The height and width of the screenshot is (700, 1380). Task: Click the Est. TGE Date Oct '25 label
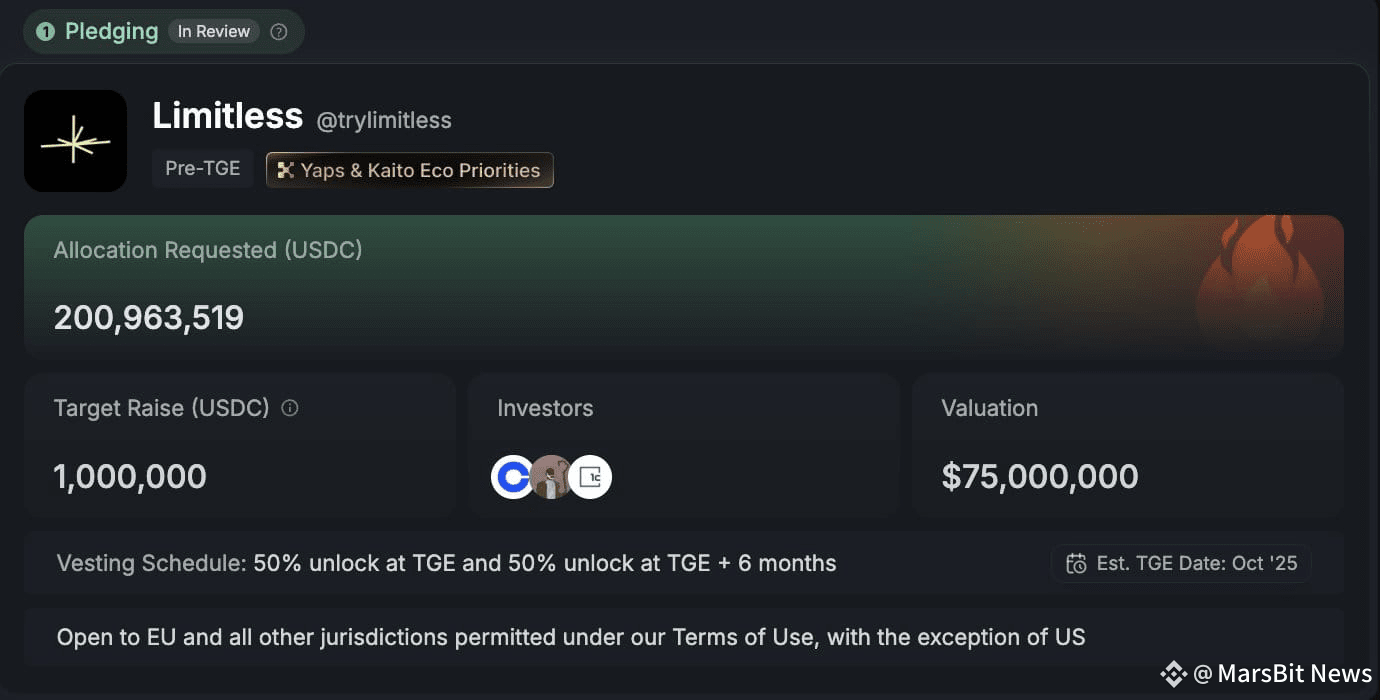tap(1196, 564)
